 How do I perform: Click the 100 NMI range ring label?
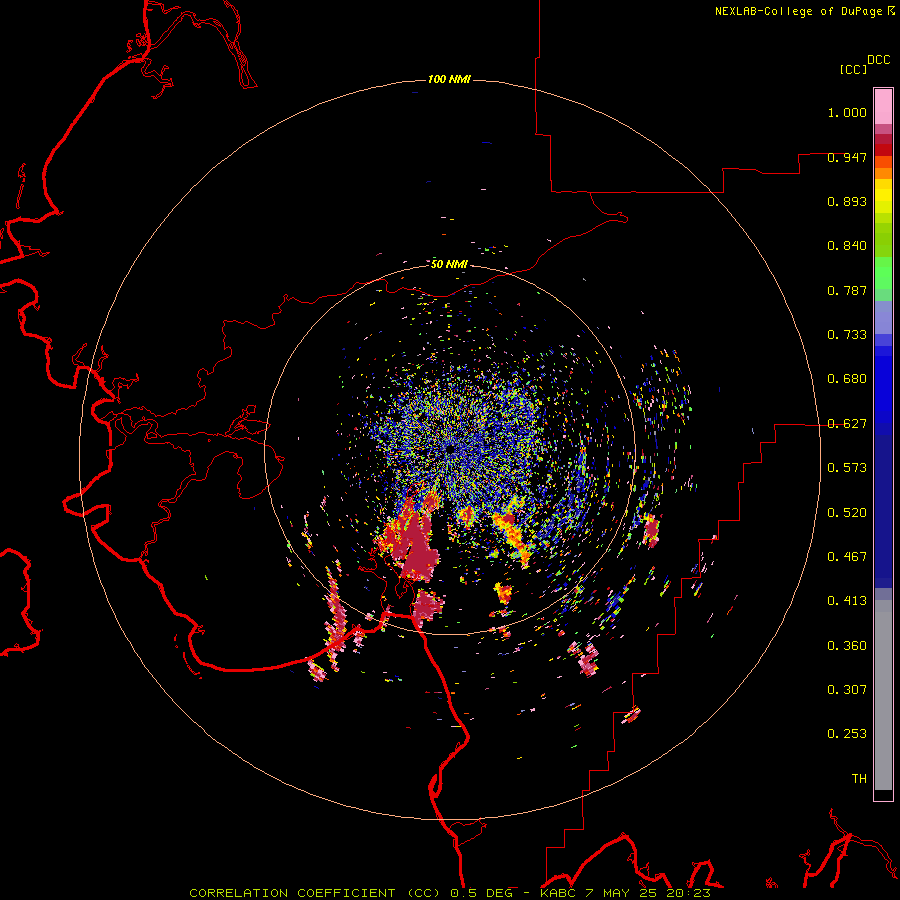click(x=449, y=79)
